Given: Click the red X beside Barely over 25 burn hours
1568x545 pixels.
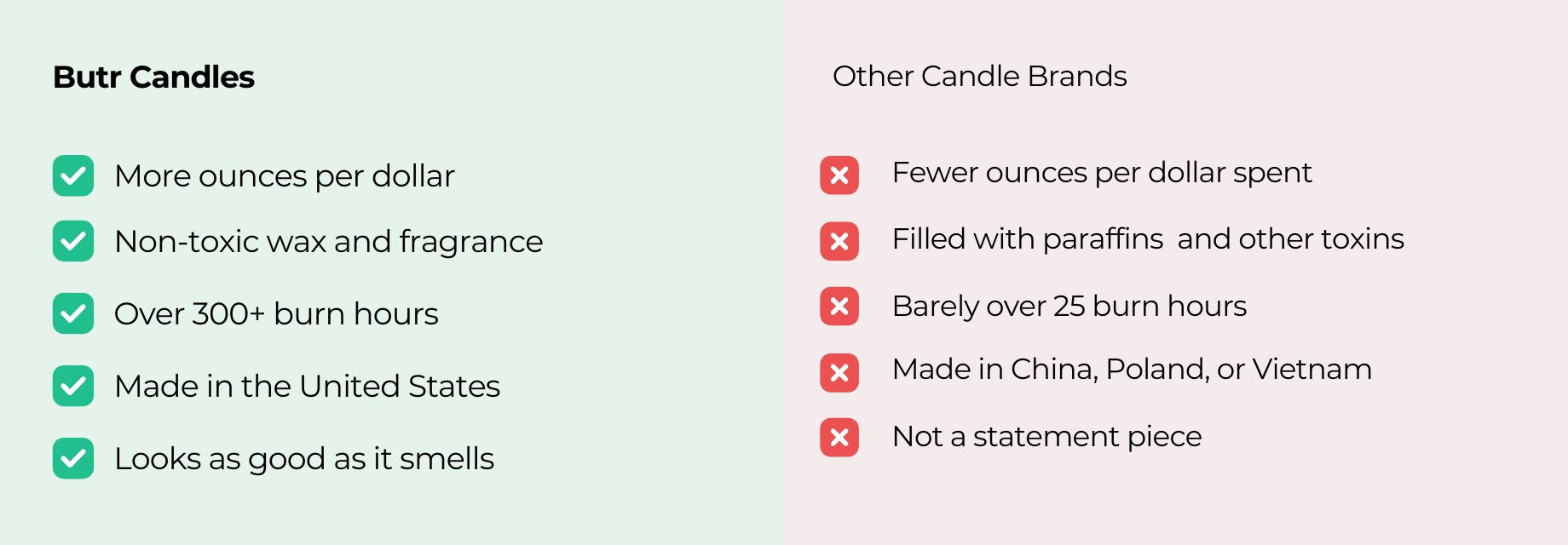Looking at the screenshot, I should pyautogui.click(x=839, y=306).
